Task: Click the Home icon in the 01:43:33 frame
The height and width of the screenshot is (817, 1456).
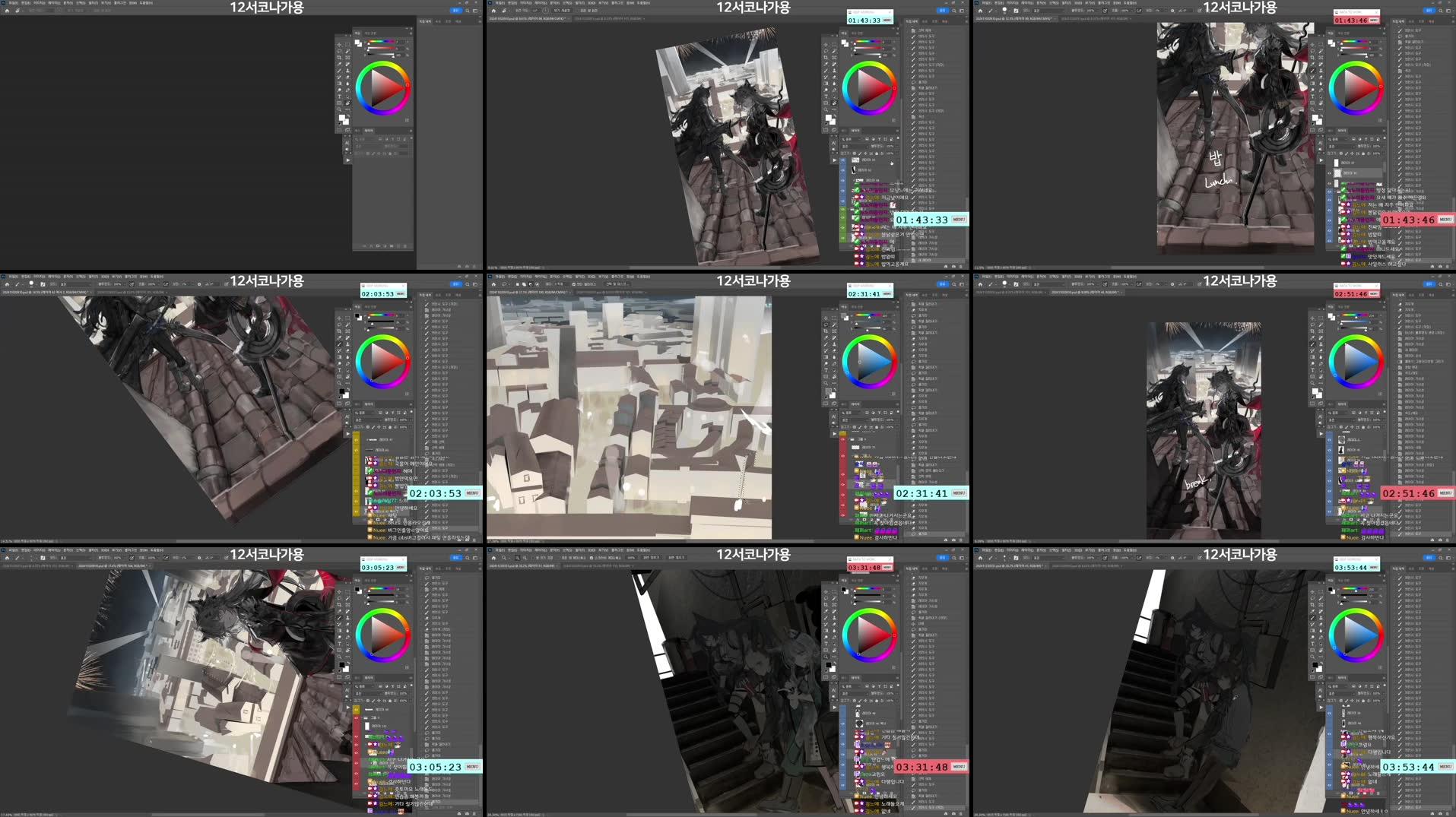Action: [x=493, y=11]
